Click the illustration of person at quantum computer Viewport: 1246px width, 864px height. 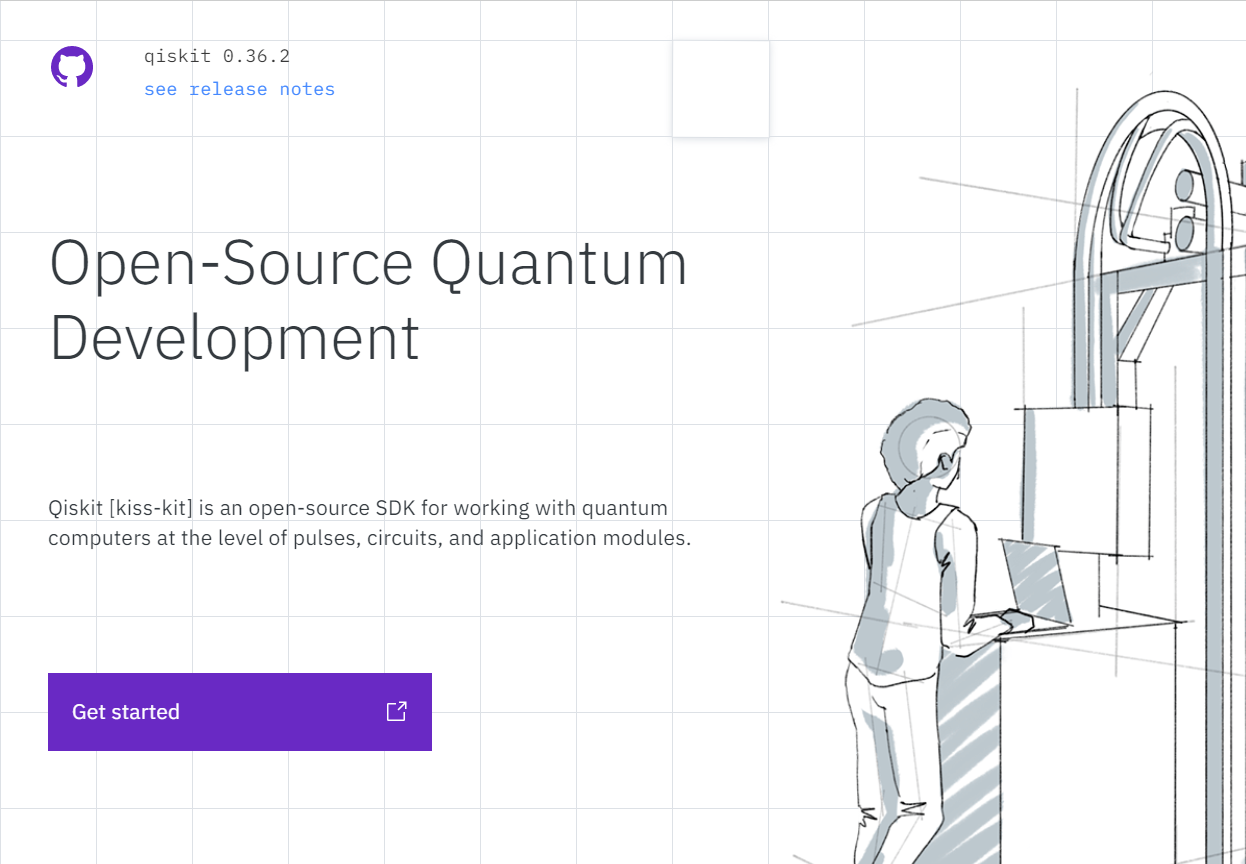coord(1013,475)
